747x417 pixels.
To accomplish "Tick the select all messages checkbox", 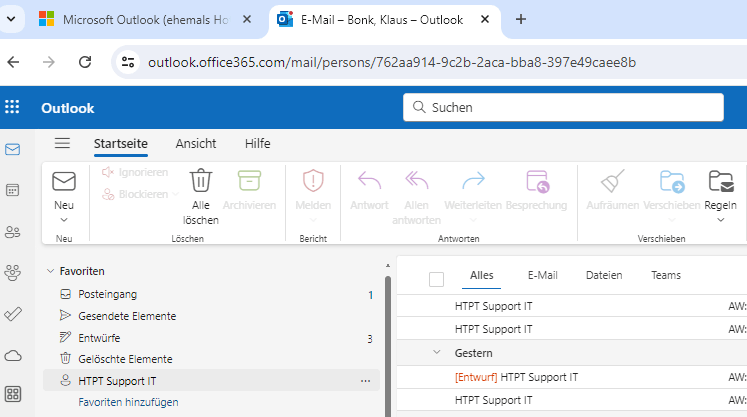I will 436,279.
